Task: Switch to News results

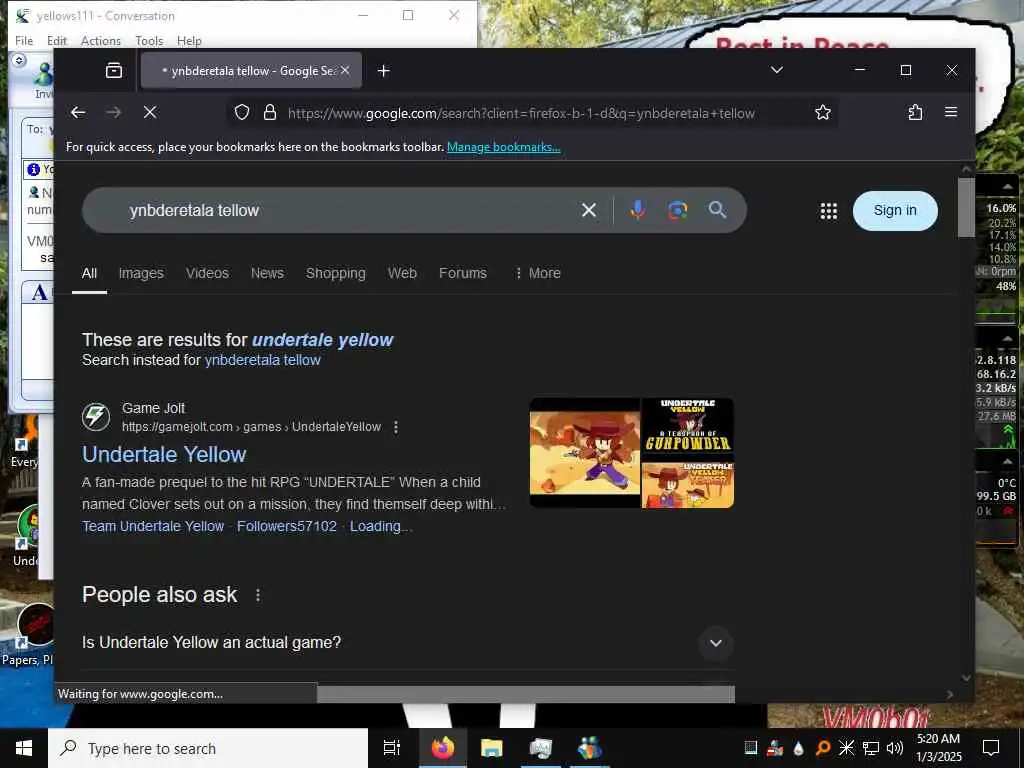Action: point(267,273)
